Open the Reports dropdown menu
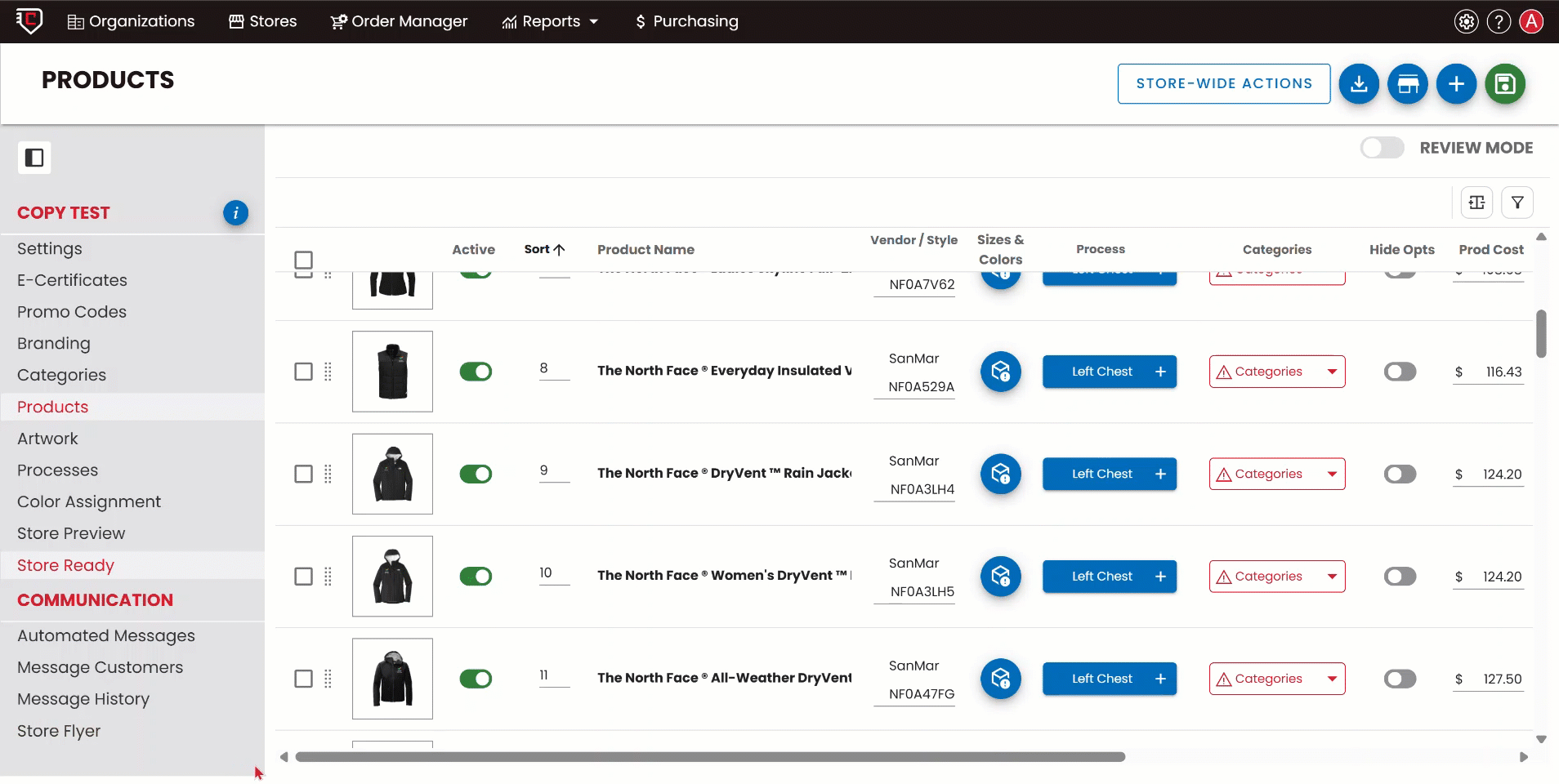Image resolution: width=1559 pixels, height=784 pixels. pos(551,22)
